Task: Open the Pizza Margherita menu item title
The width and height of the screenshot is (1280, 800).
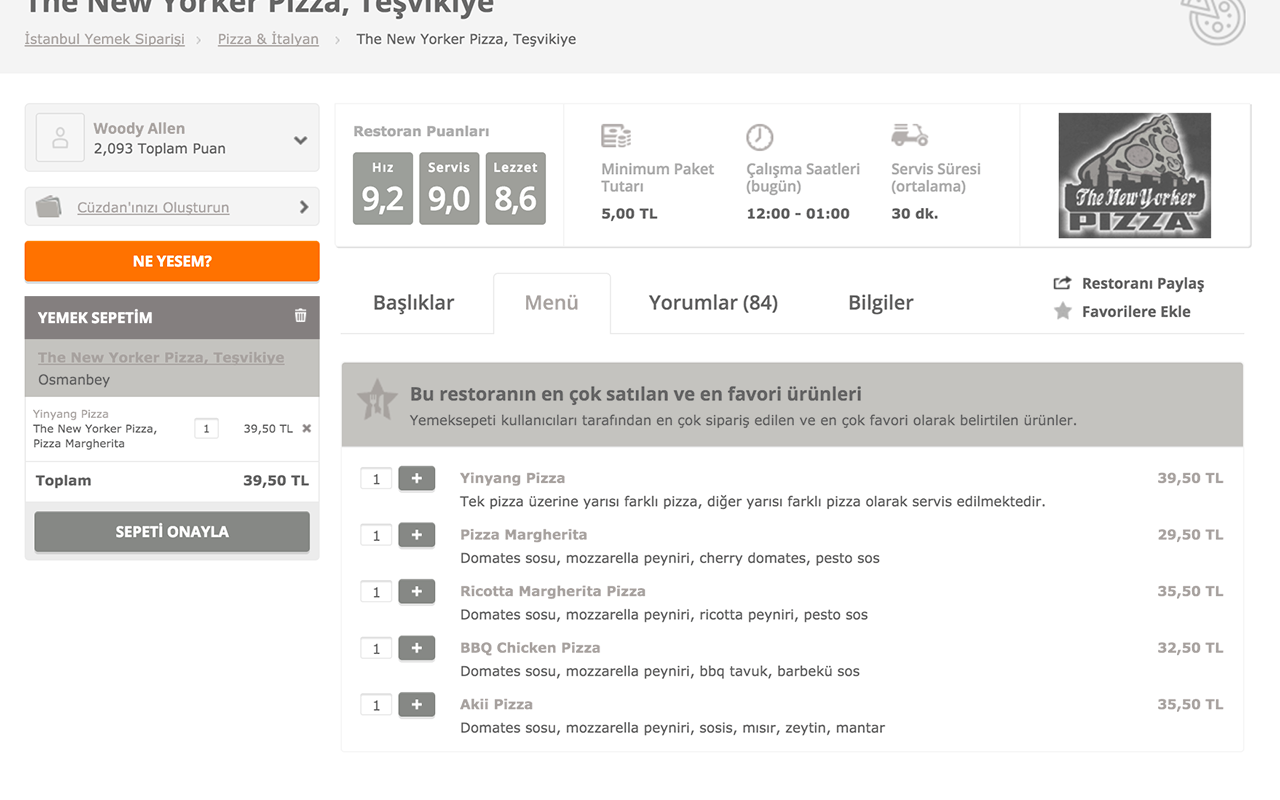Action: 524,535
